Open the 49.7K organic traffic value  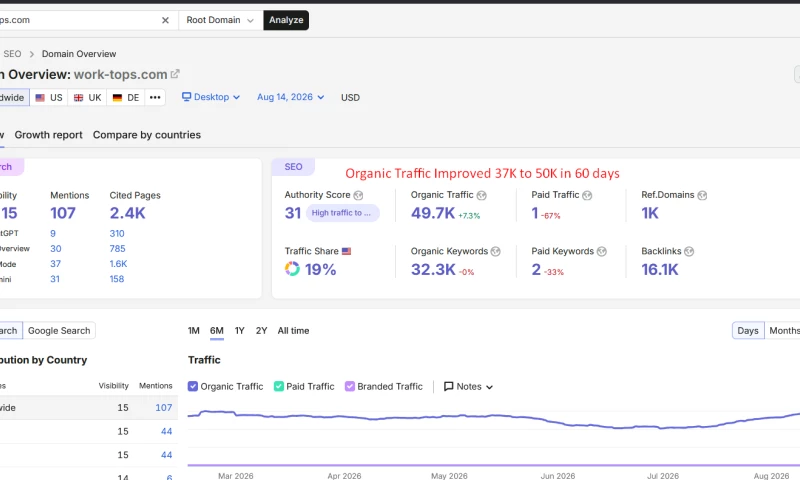coord(433,213)
